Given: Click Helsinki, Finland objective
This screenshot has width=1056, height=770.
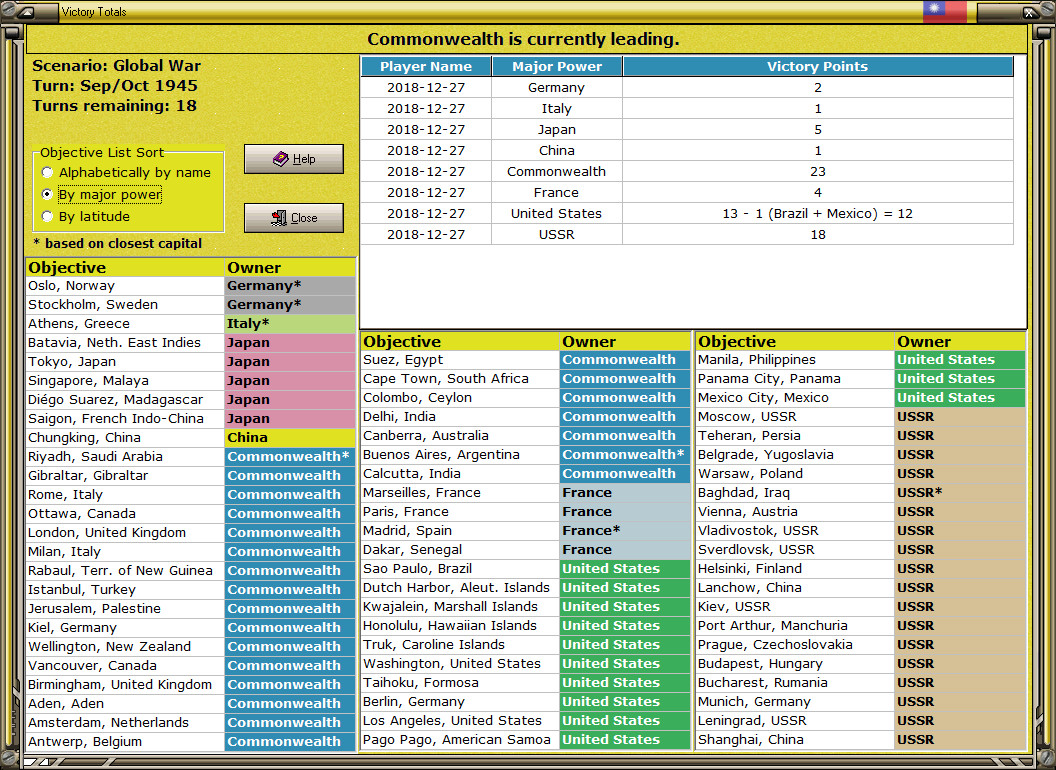Looking at the screenshot, I should point(795,569).
